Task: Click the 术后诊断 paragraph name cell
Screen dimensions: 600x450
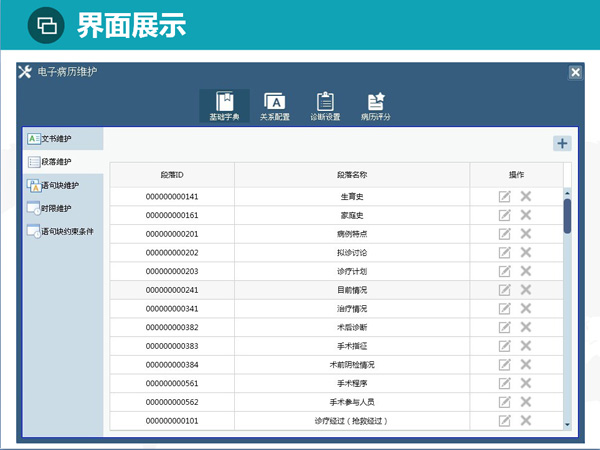Action: click(x=352, y=327)
